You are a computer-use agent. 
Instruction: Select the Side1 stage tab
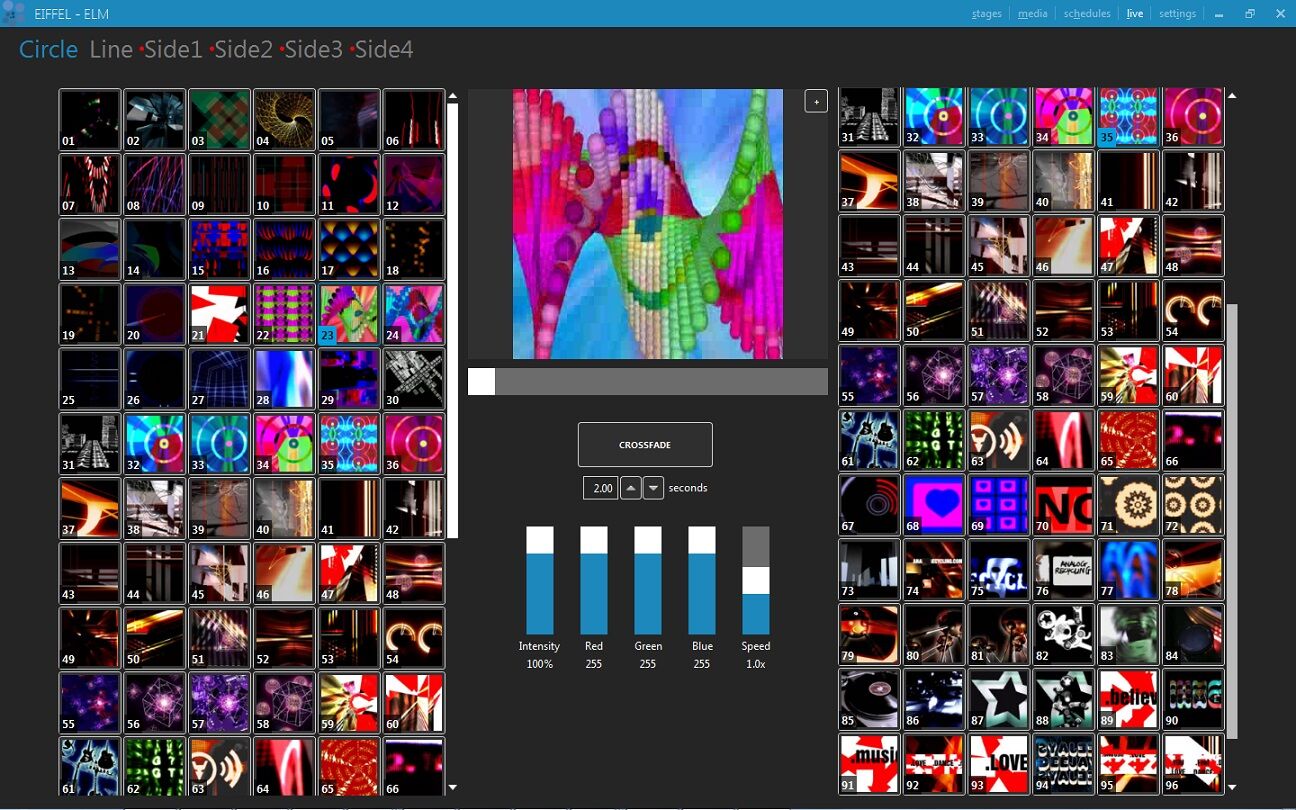tap(173, 49)
